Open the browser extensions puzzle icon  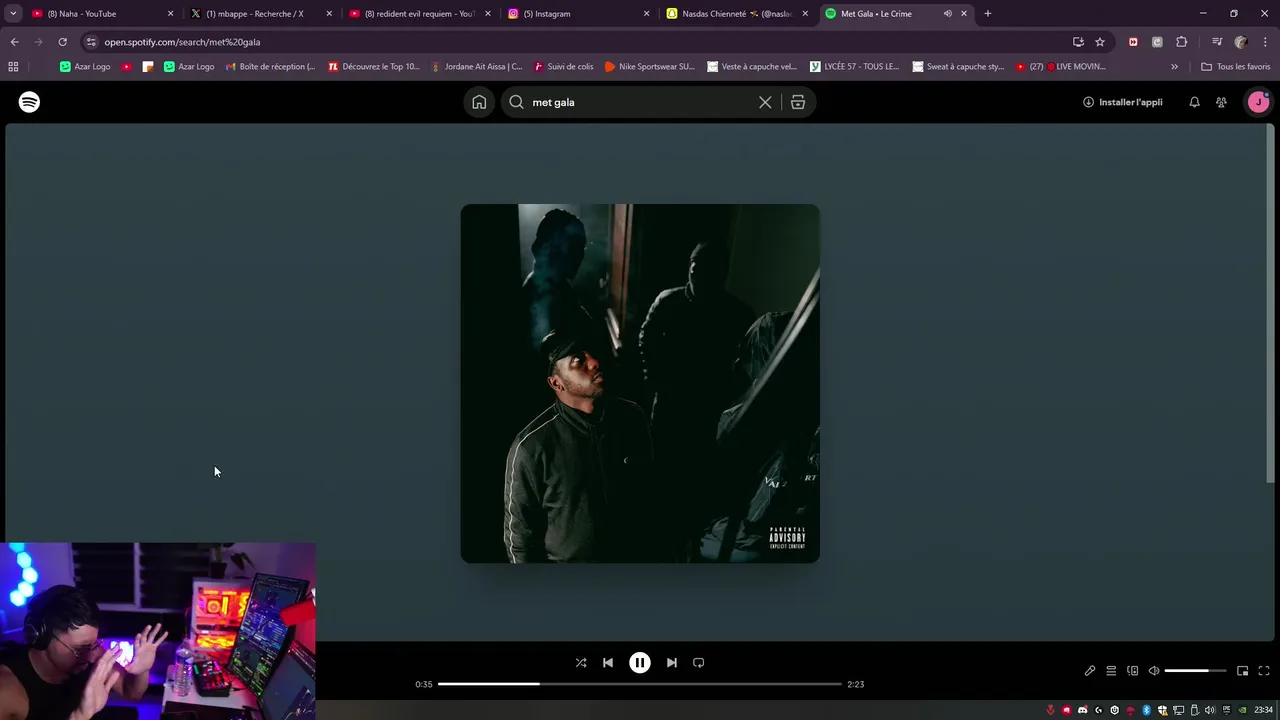pyautogui.click(x=1182, y=42)
